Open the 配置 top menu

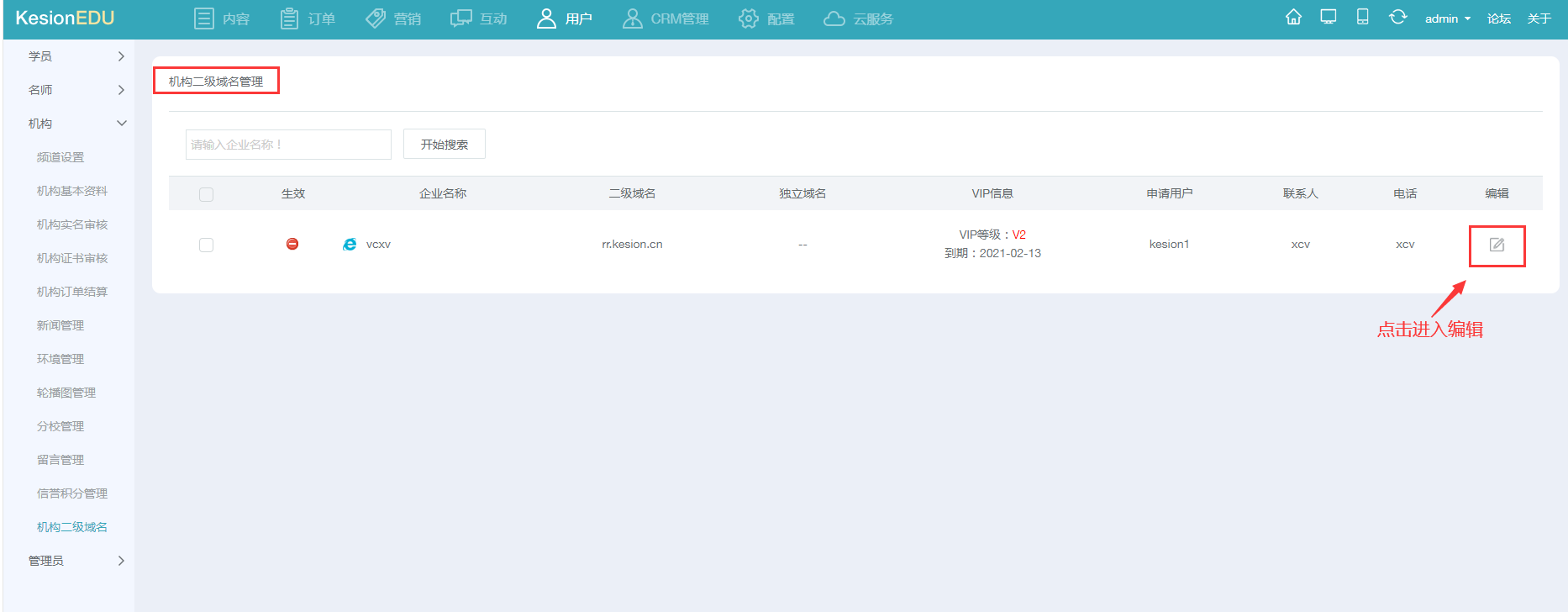pyautogui.click(x=766, y=18)
